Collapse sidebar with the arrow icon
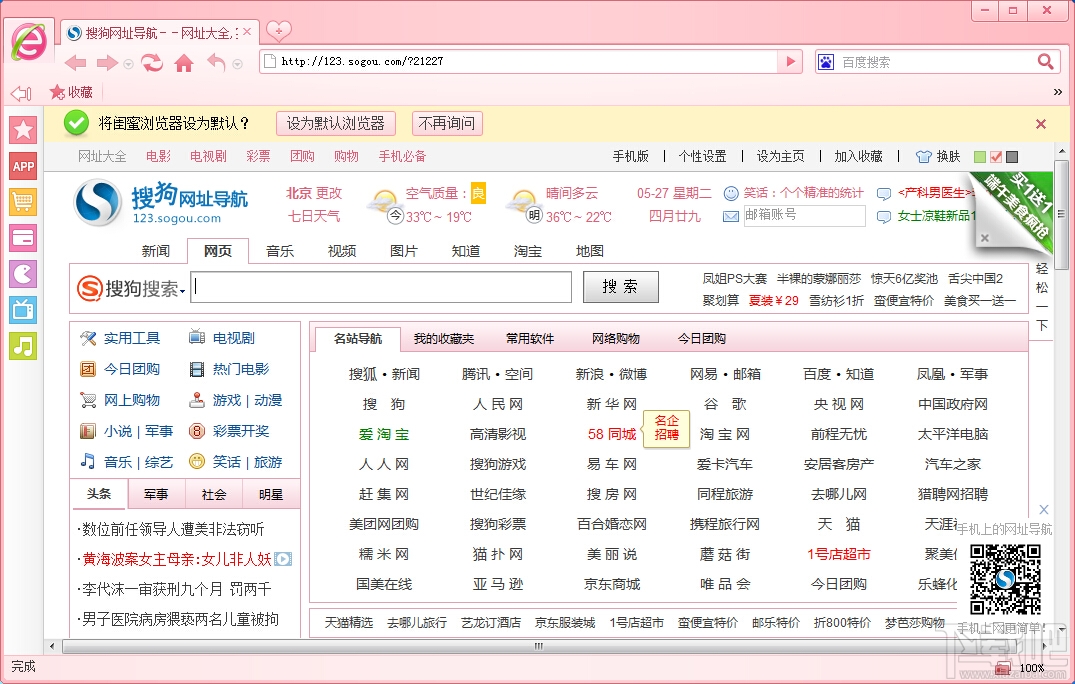The image size is (1075, 684). (x=21, y=93)
